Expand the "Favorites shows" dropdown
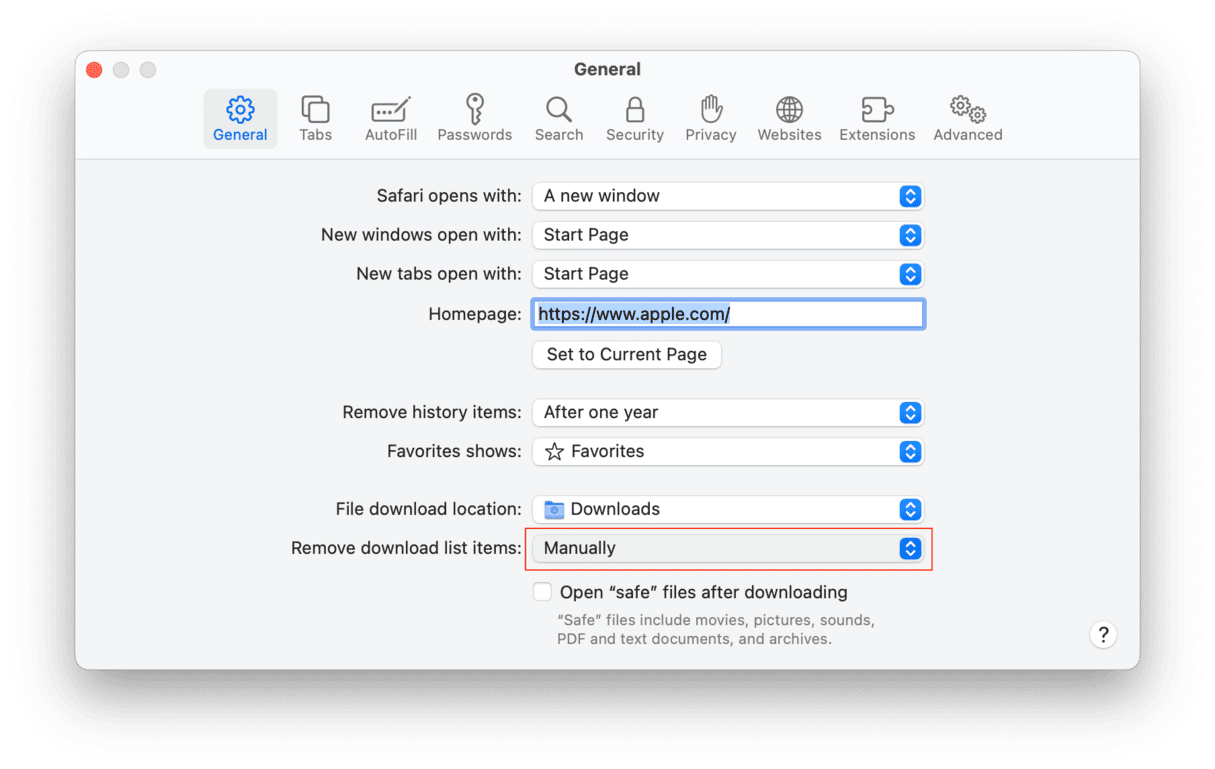 (728, 451)
